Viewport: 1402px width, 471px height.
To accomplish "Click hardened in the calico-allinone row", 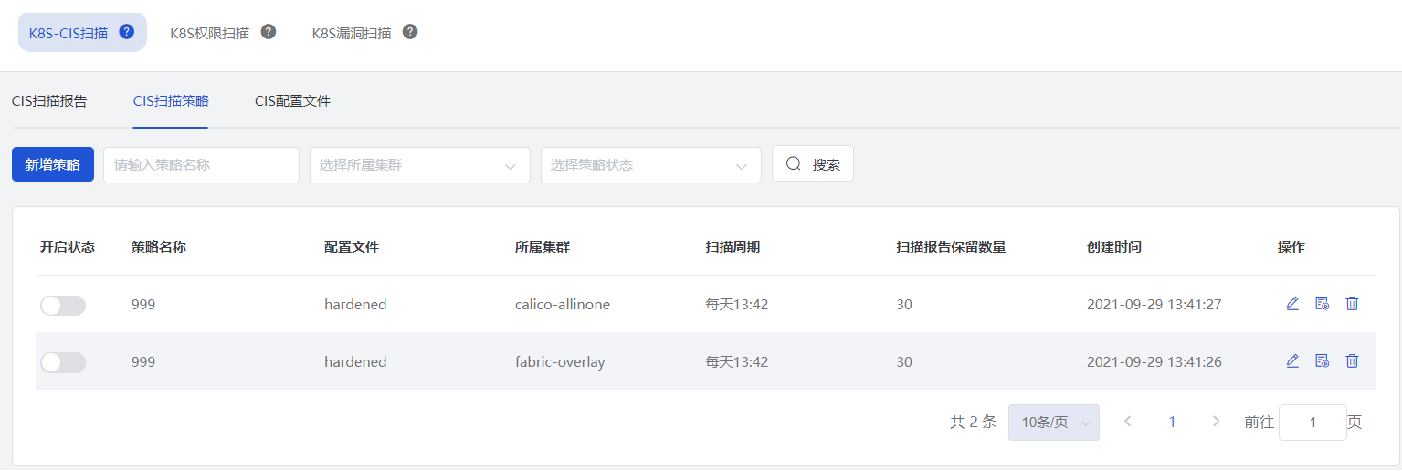I will 355,304.
